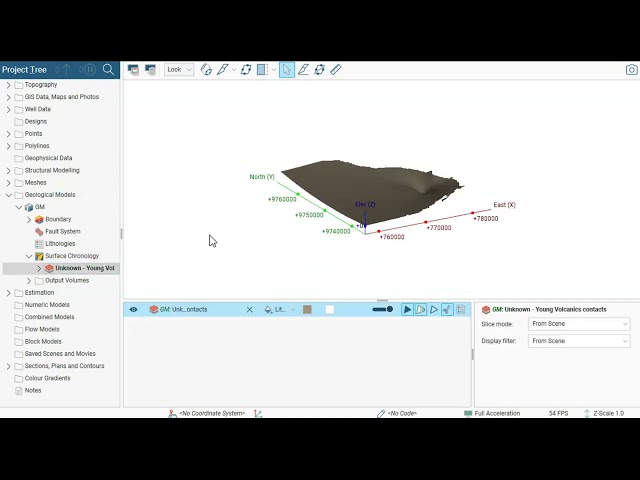Screen dimensions: 640x480
Task: Open the Slice mode dropdown
Action: [579, 324]
